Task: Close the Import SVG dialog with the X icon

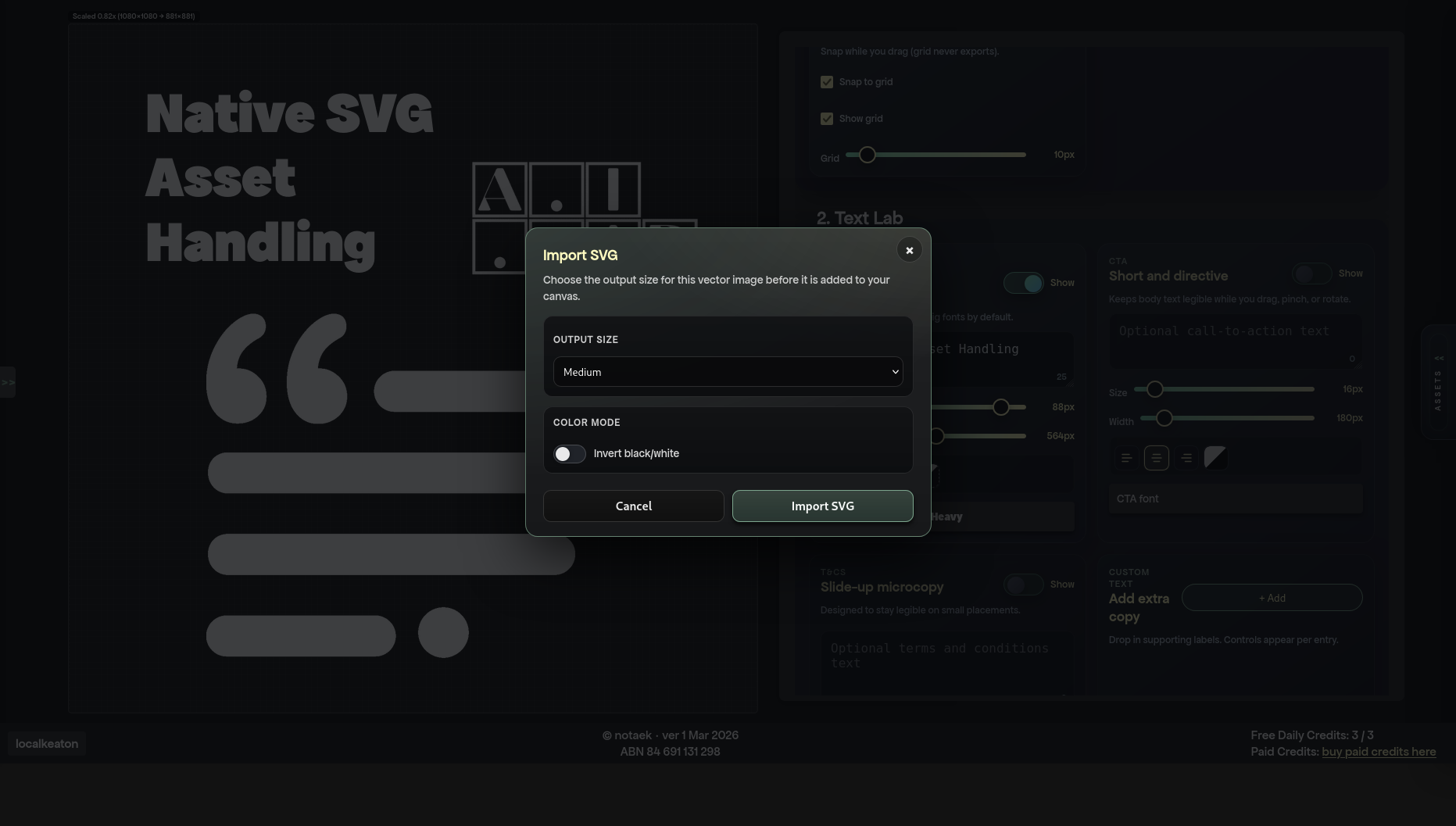Action: pyautogui.click(x=909, y=249)
